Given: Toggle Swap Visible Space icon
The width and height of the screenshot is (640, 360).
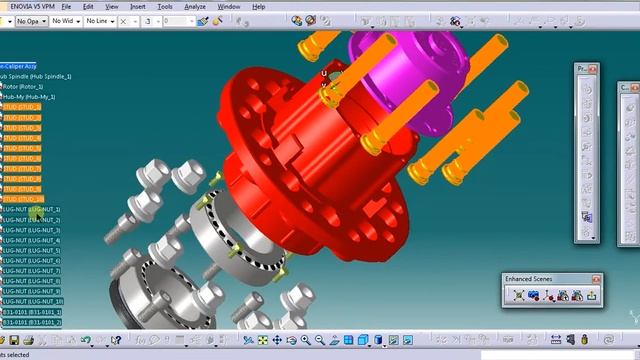Looking at the screenshot, I should (x=408, y=340).
